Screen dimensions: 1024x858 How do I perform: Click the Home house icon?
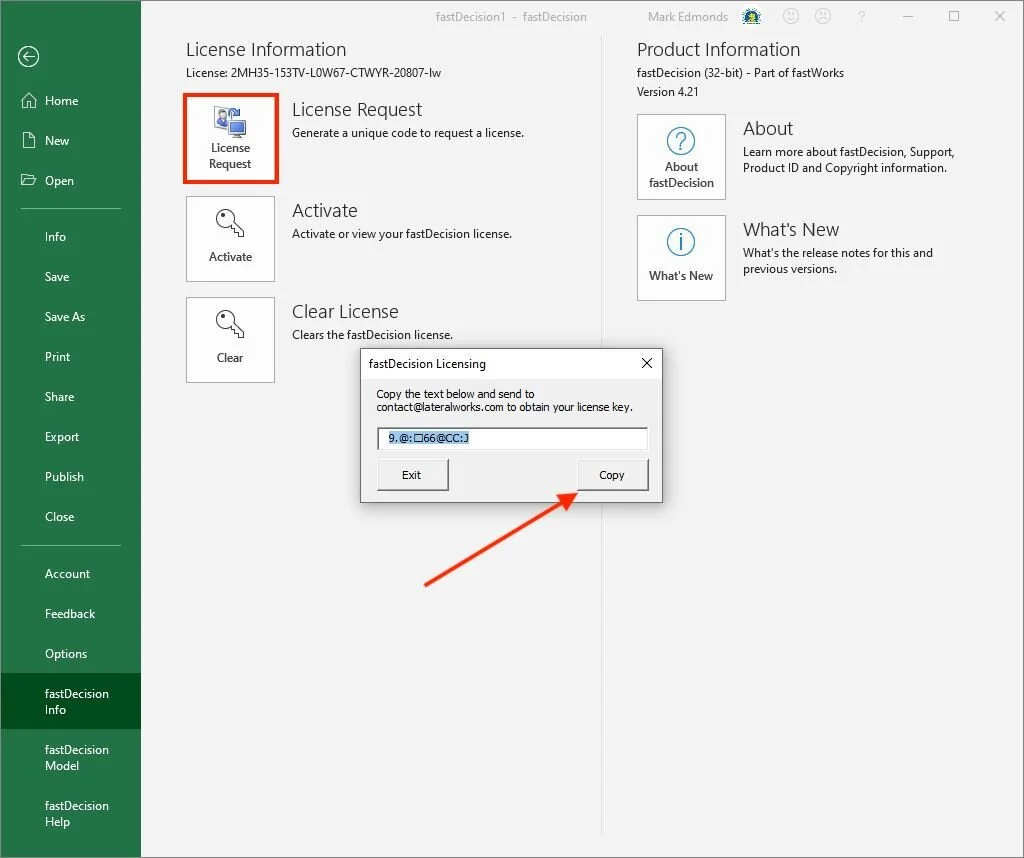(x=29, y=101)
